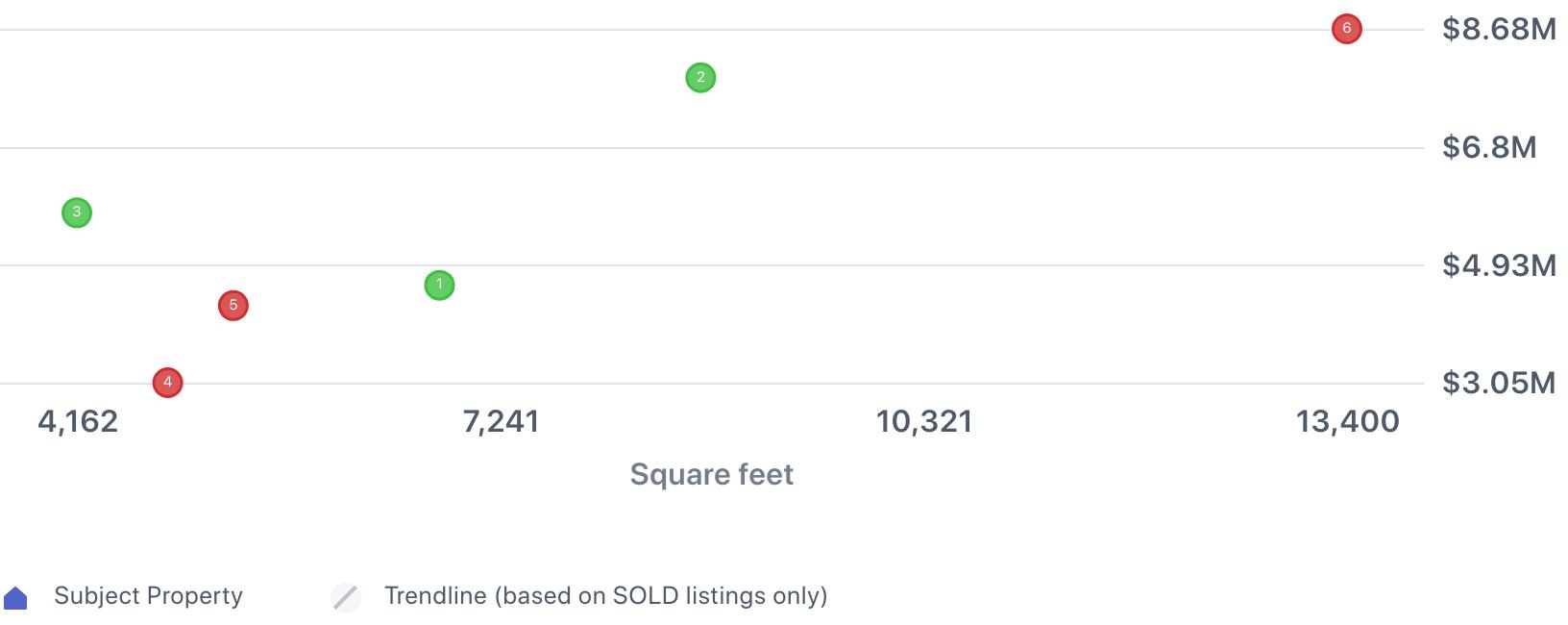
Task: Click the $8.68M price axis label
Action: (x=1499, y=29)
